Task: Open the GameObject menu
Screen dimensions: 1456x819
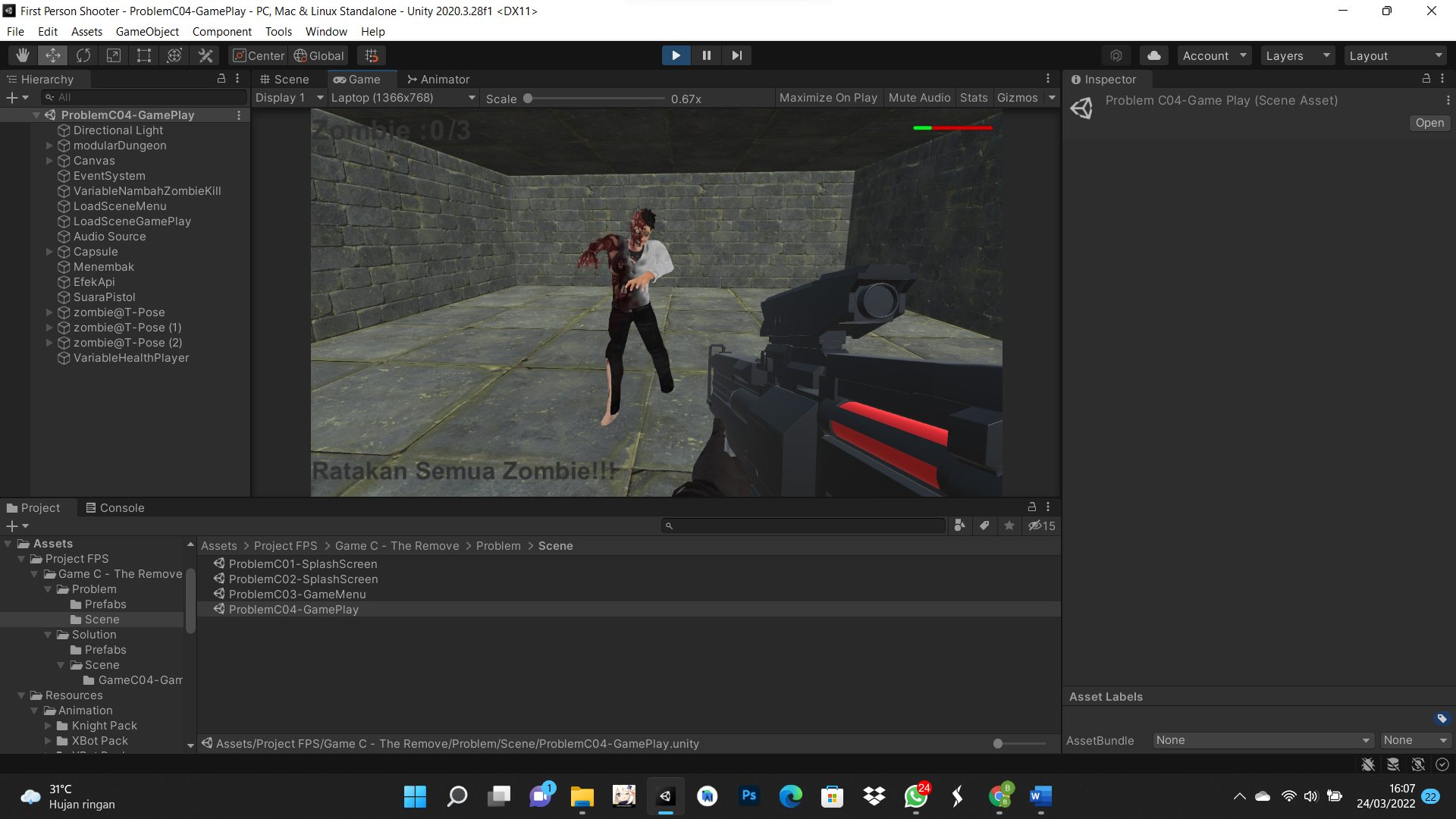Action: (147, 31)
